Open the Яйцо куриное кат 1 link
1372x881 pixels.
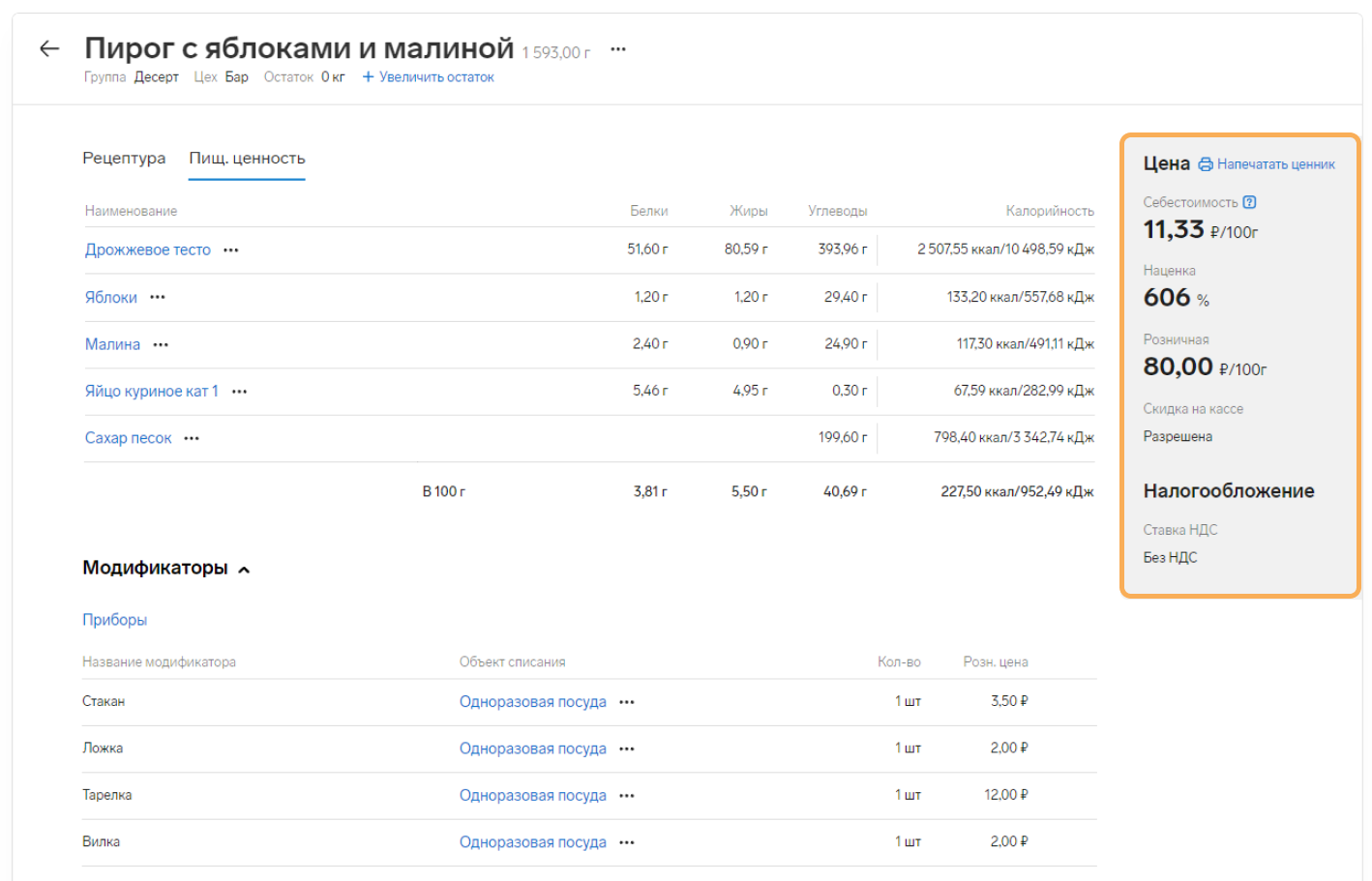(151, 391)
